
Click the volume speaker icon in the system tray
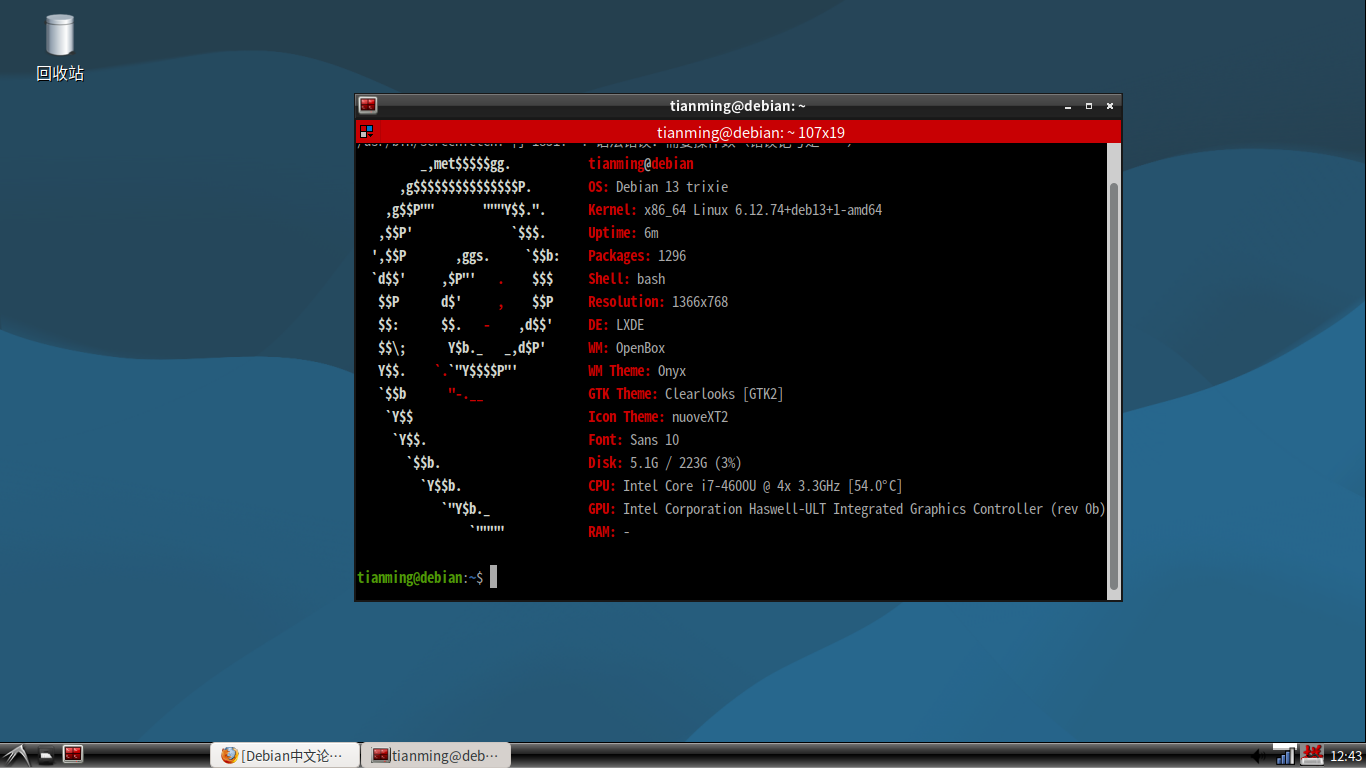tap(1258, 756)
